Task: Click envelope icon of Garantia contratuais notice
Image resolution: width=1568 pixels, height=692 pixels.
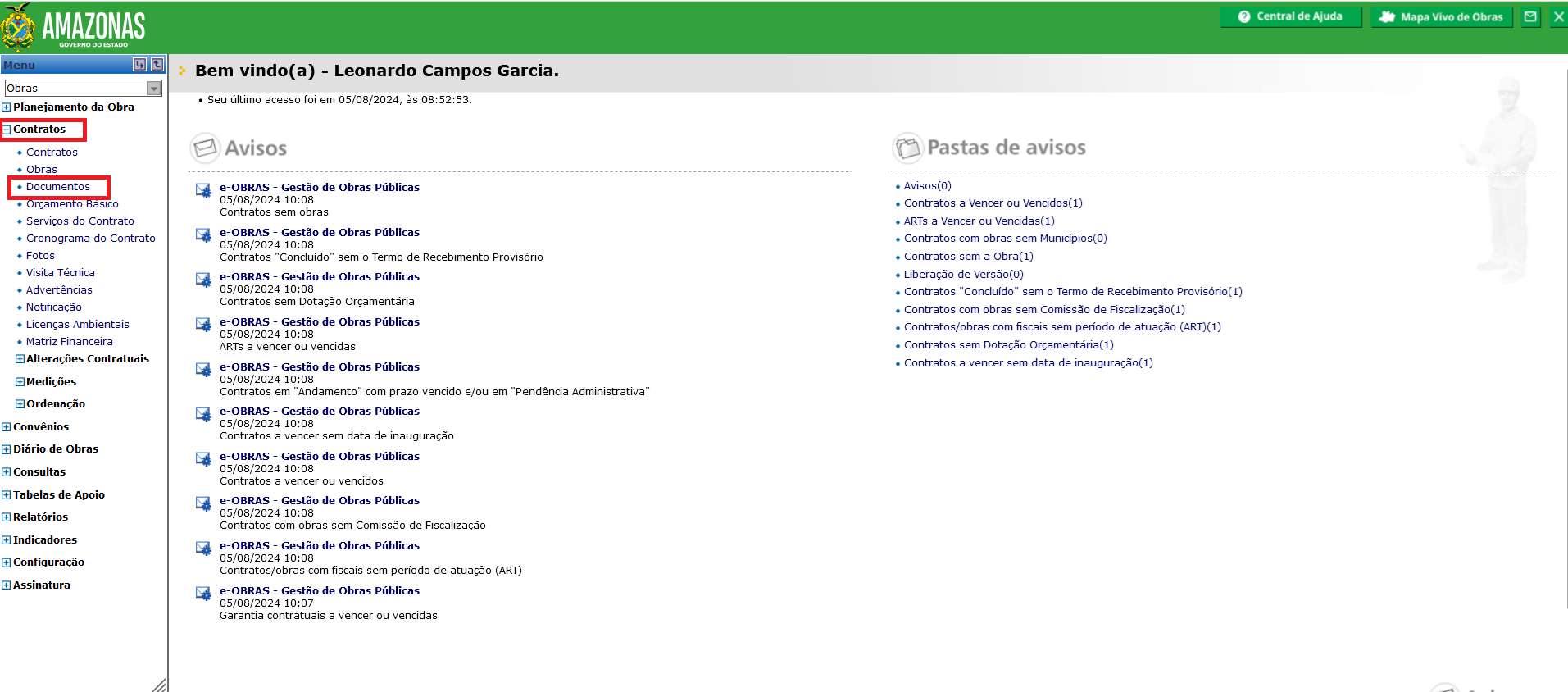Action: point(203,594)
